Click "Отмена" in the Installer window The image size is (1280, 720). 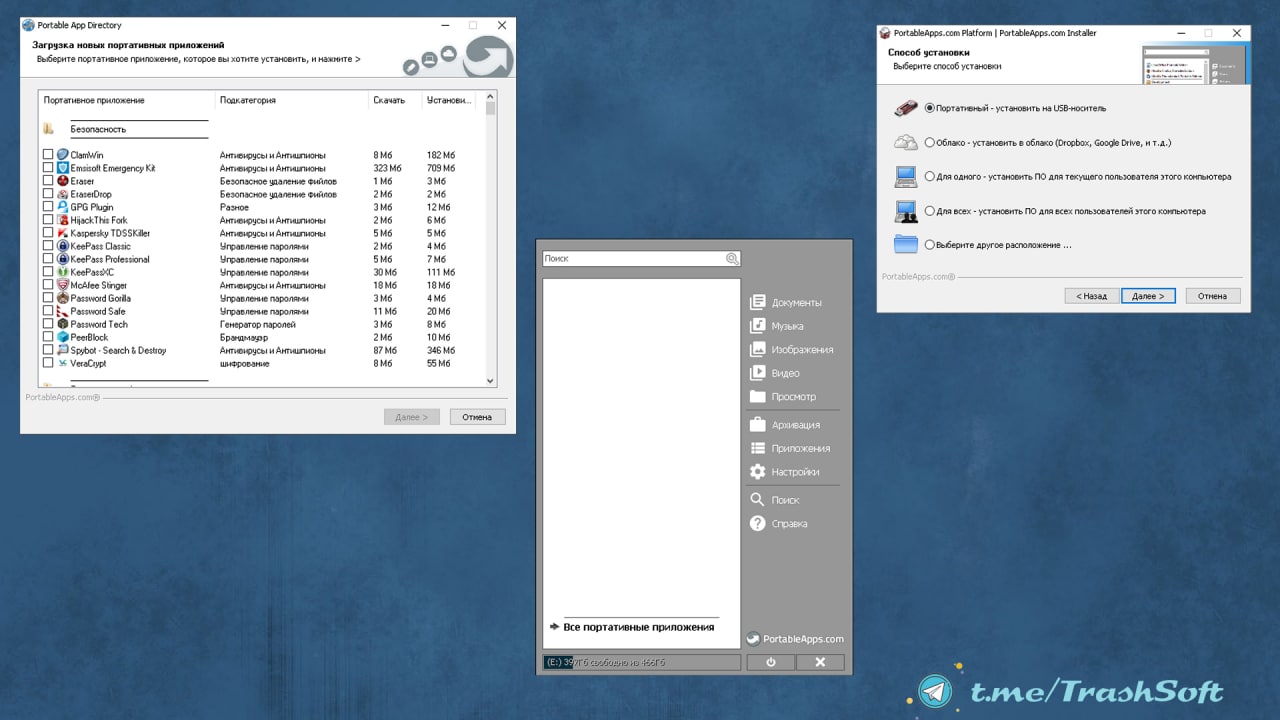[1213, 296]
